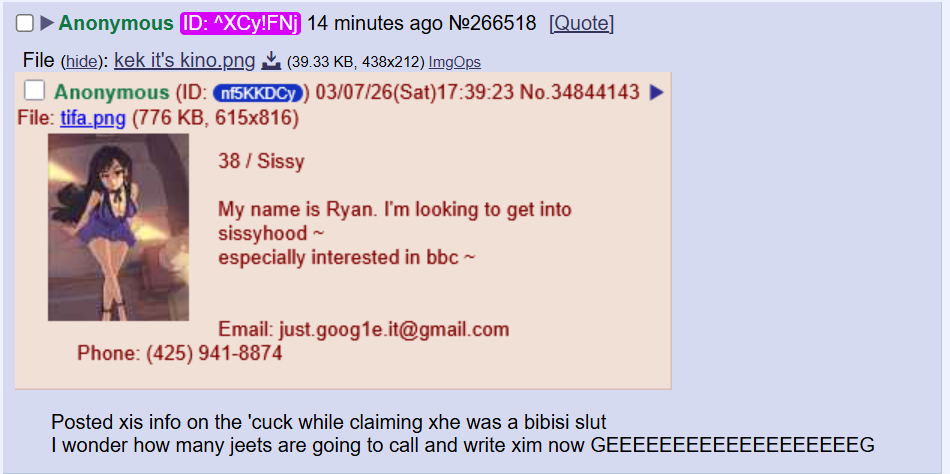950x474 pixels.
Task: Open the "kek it's kino.png" file link
Action: coord(185,60)
